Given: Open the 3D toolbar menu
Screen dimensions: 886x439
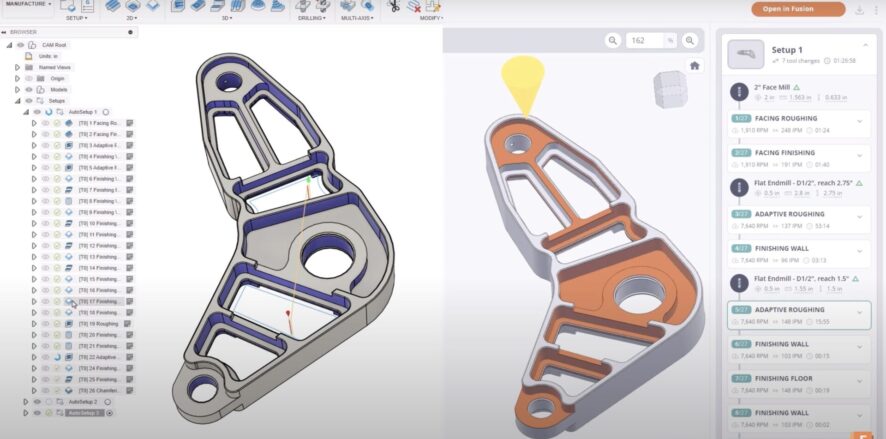Looking at the screenshot, I should [x=226, y=18].
